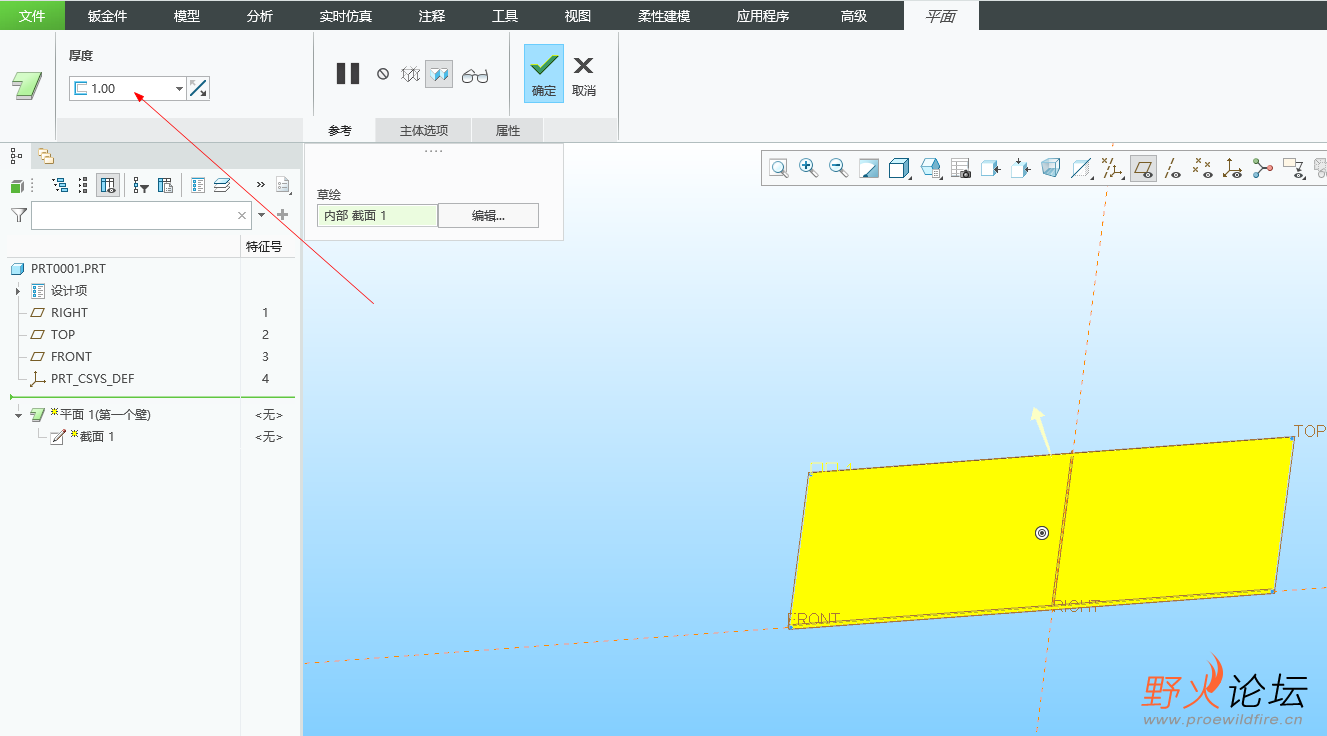Viewport: 1327px width, 736px height.
Task: Open the 属性 panel tab
Action: pyautogui.click(x=508, y=130)
